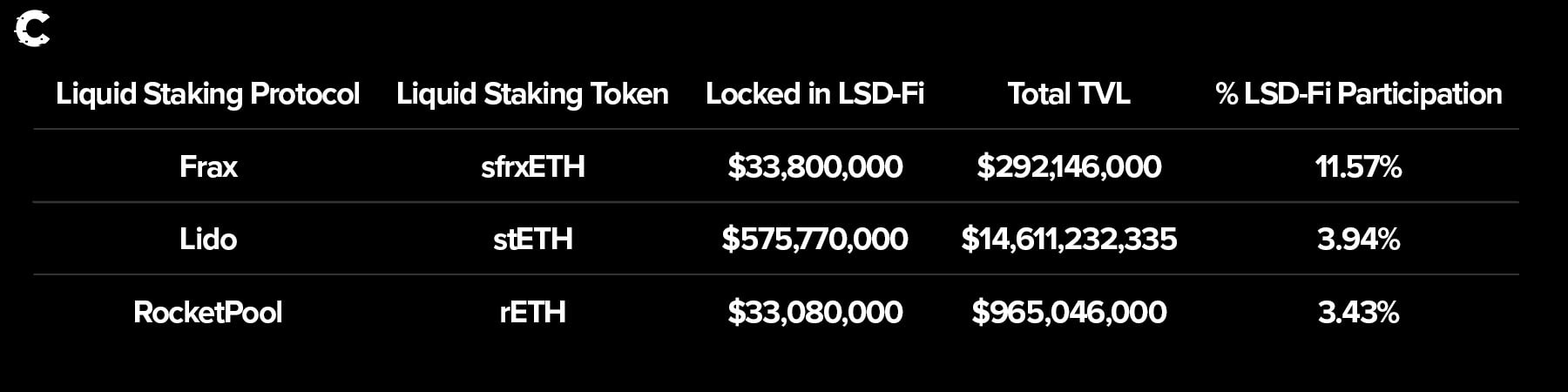Viewport: 1568px width, 392px height.
Task: Click the $965,046,000 total TVL cell
Action: [1069, 312]
